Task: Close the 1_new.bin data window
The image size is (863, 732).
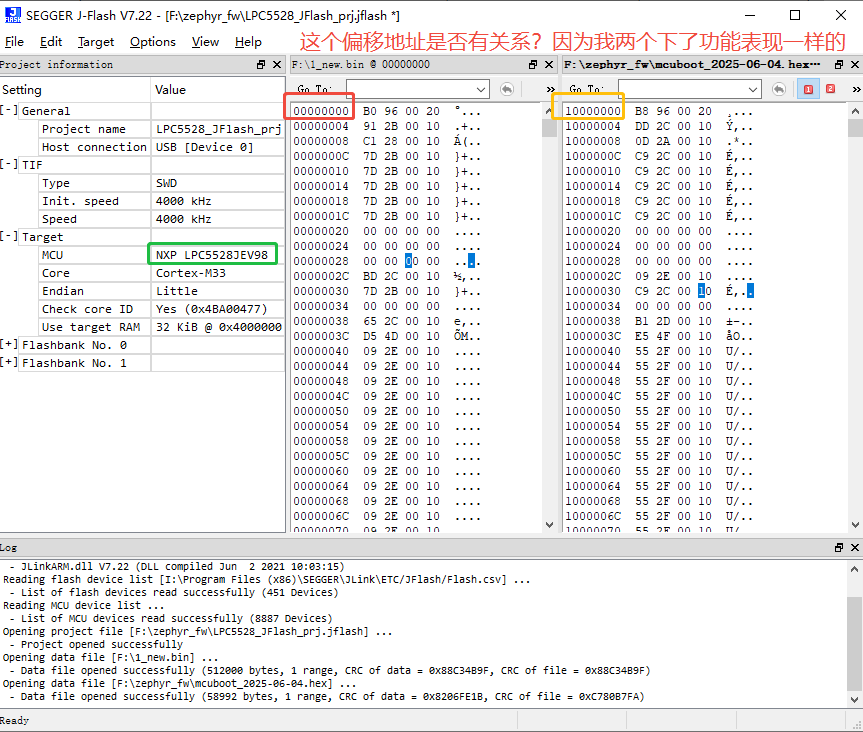Action: pyautogui.click(x=549, y=64)
